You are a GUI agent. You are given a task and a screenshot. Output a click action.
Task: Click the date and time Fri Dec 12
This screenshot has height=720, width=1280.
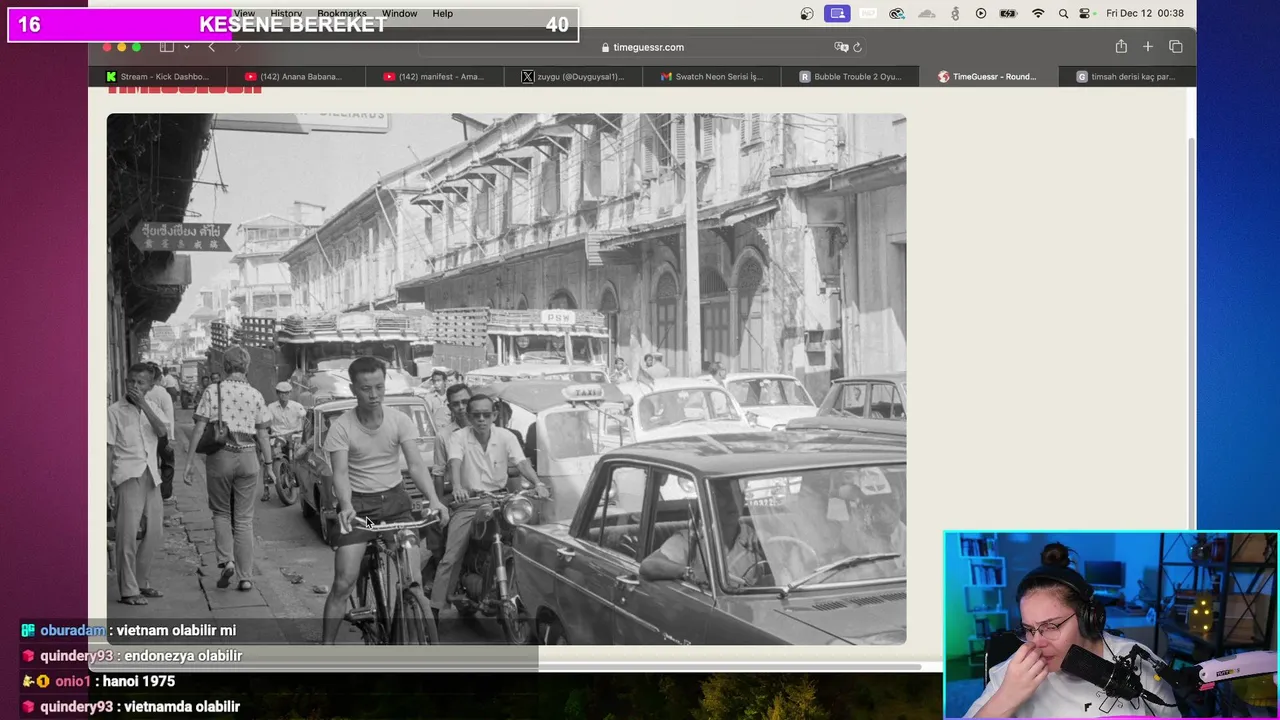coord(1145,13)
